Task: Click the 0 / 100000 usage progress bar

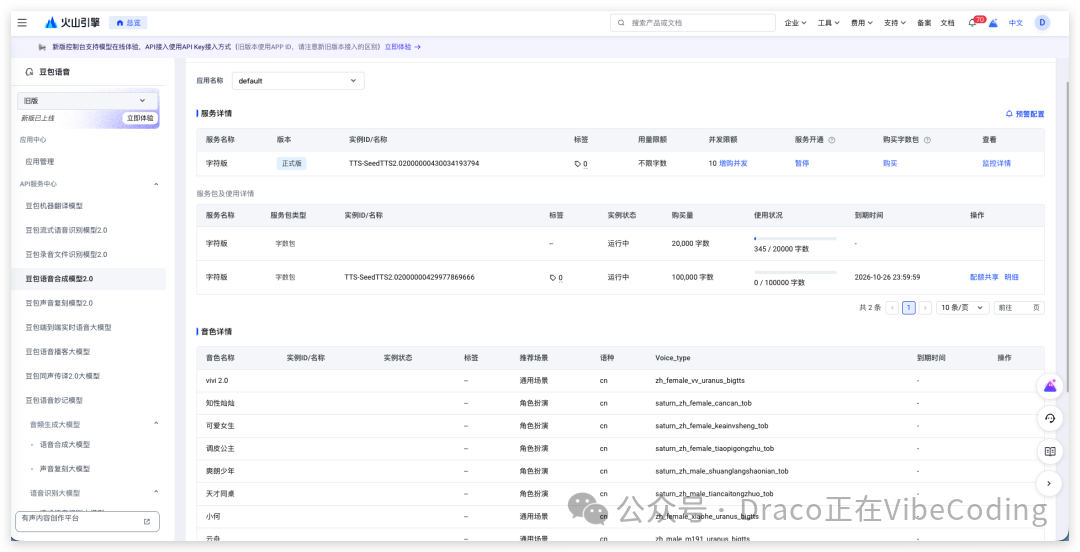Action: pos(796,272)
